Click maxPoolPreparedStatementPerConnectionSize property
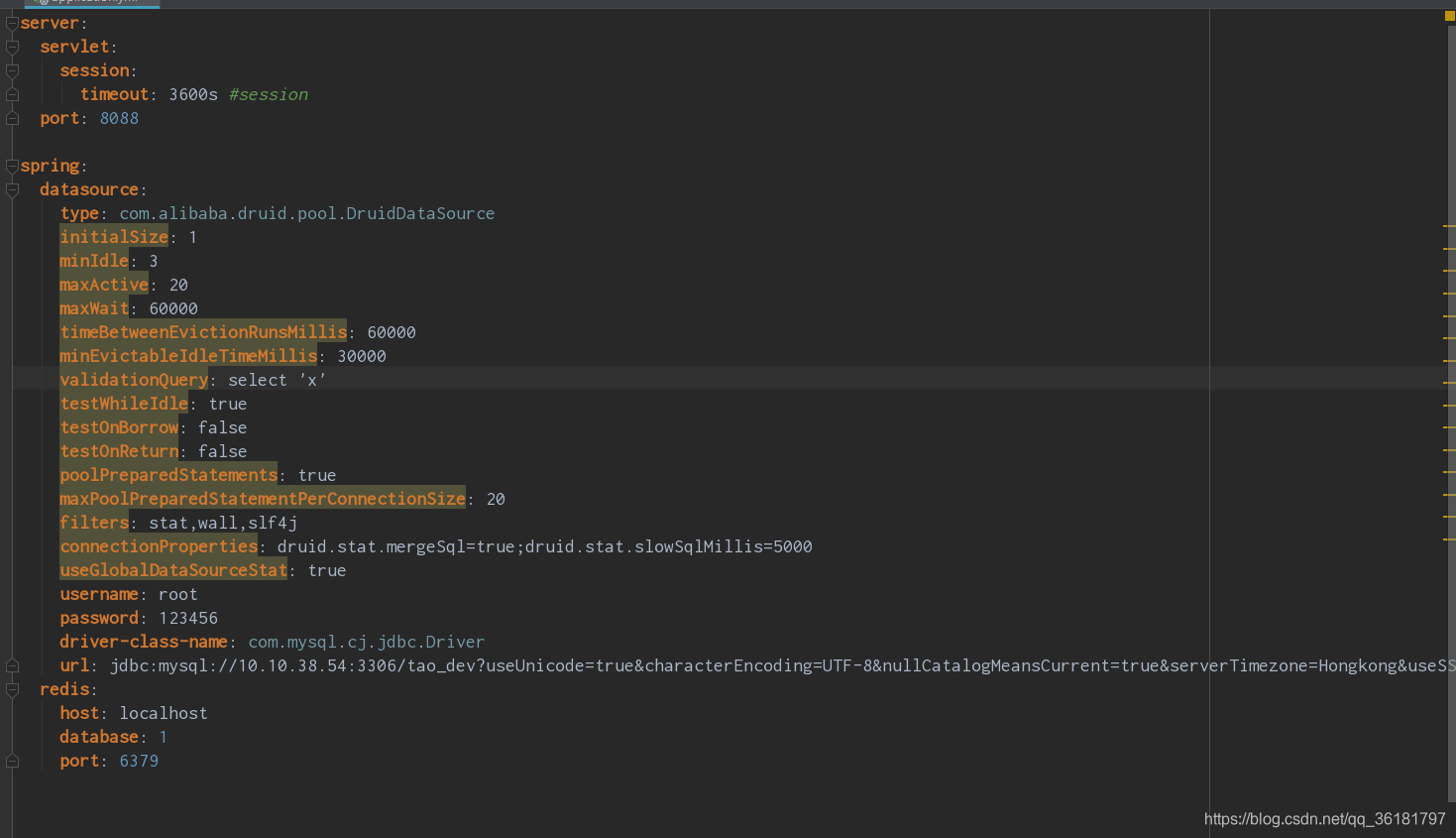The width and height of the screenshot is (1456, 838). pos(263,499)
